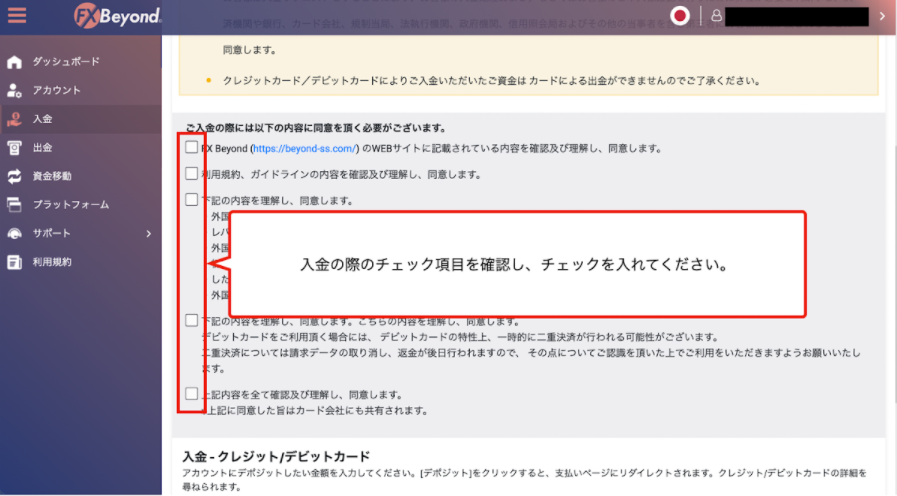Click the user profile icon
The width and height of the screenshot is (897, 496).
coord(716,16)
